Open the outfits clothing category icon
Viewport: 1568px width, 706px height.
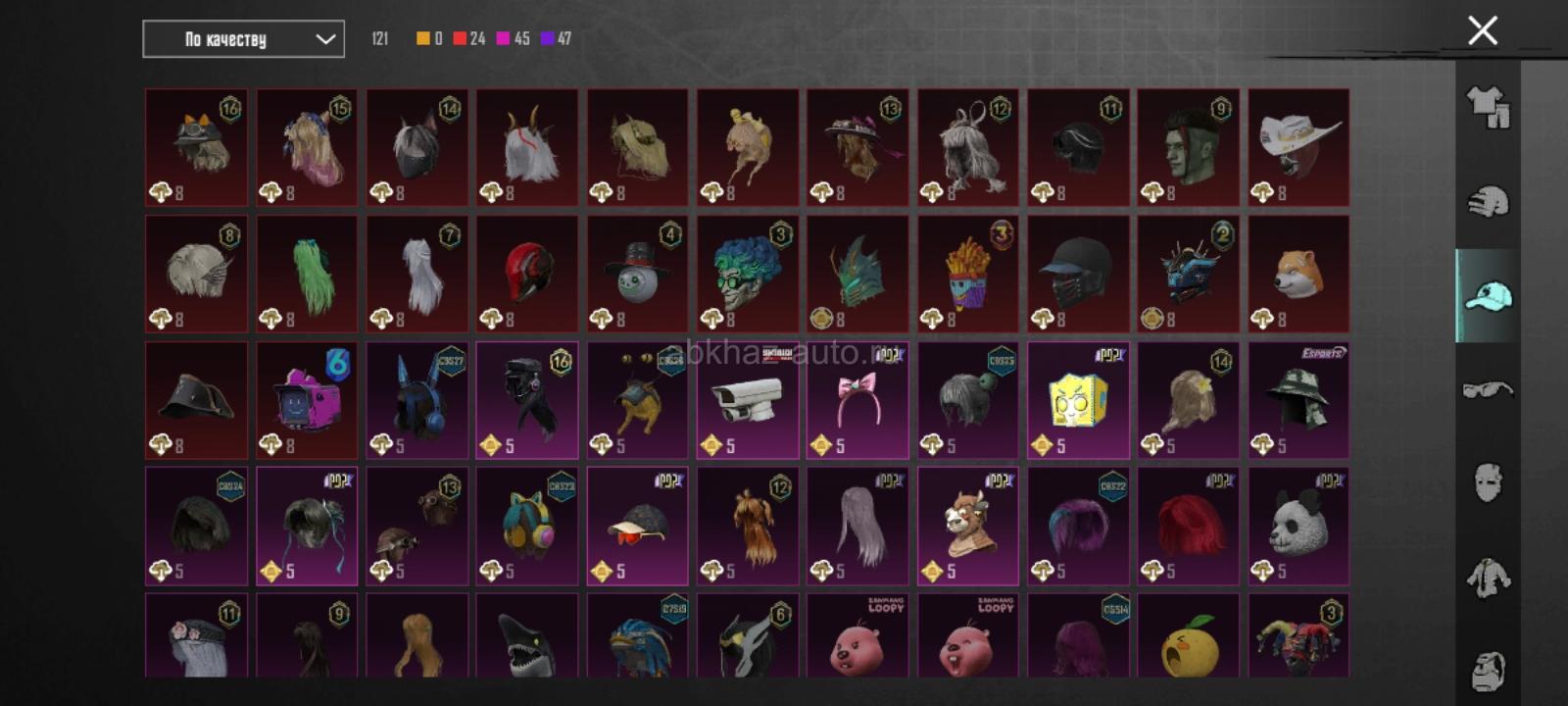click(1488, 107)
